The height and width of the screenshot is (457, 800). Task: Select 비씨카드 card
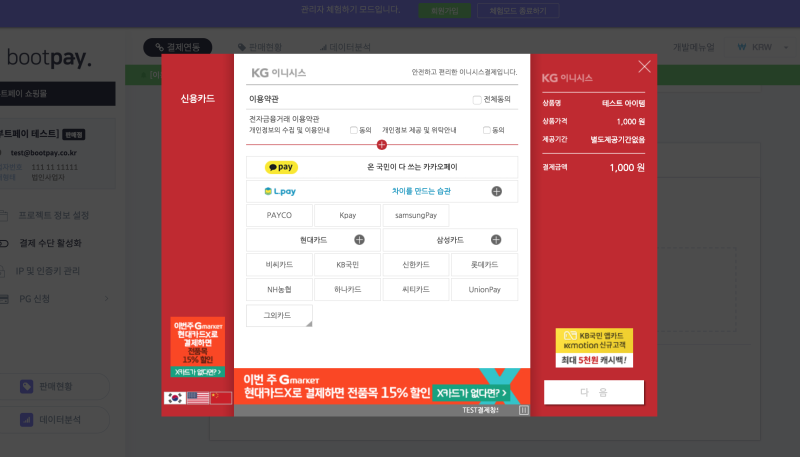279,265
